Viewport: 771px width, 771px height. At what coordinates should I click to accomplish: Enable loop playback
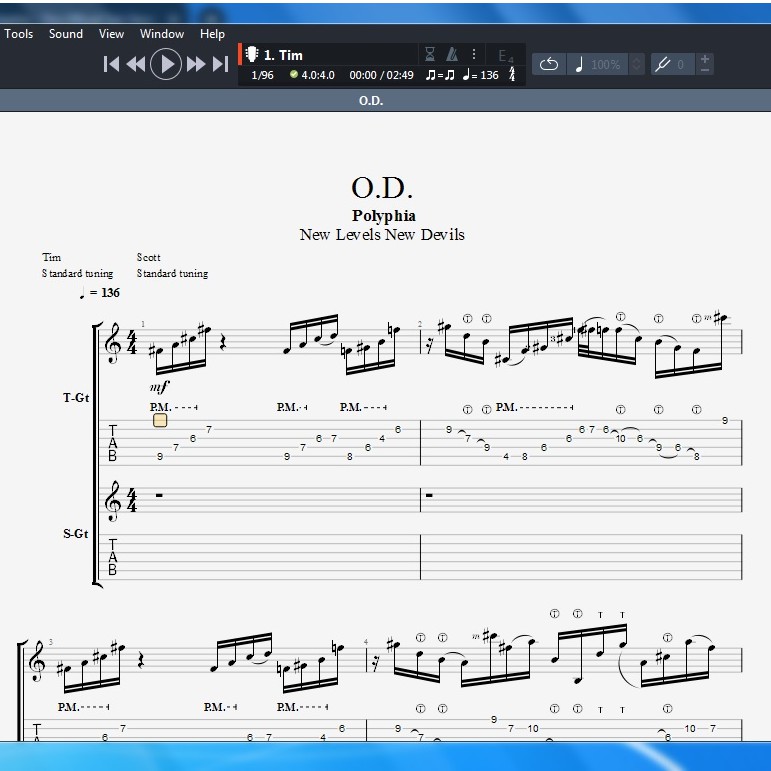[549, 64]
